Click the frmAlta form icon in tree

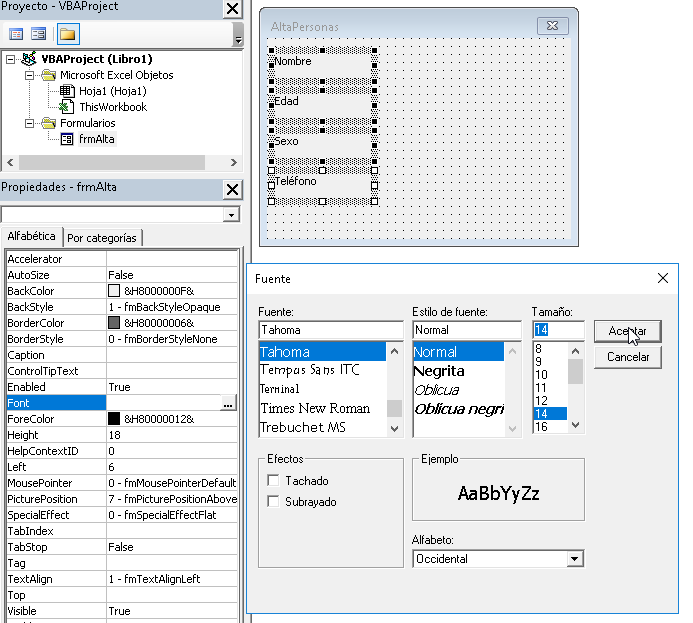pyautogui.click(x=67, y=139)
